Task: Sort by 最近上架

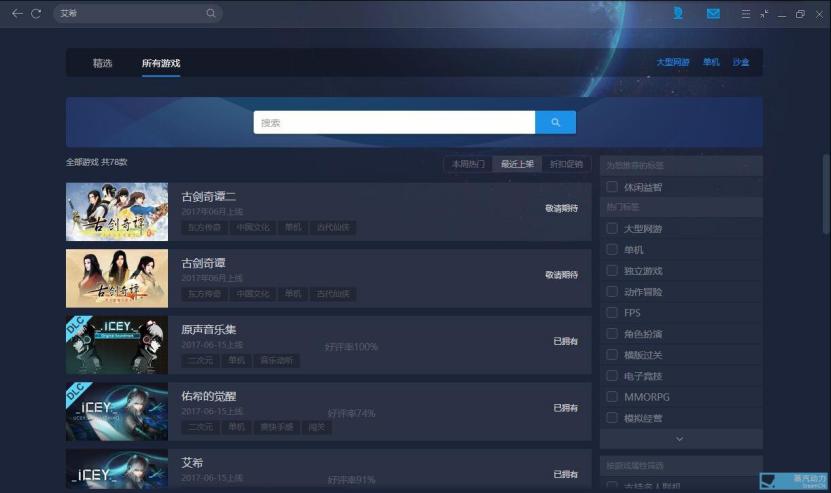Action: point(517,164)
